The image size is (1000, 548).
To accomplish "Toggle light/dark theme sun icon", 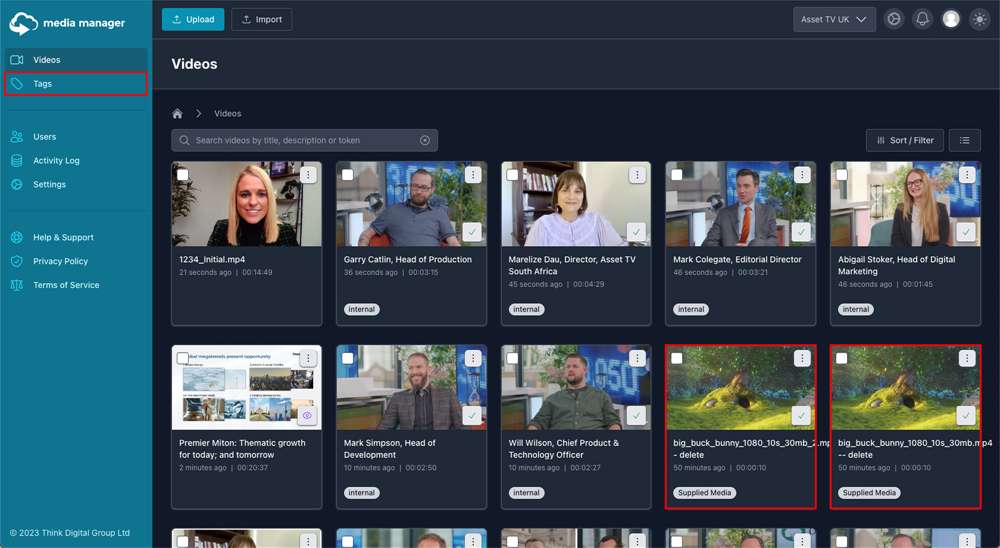I will [x=980, y=19].
